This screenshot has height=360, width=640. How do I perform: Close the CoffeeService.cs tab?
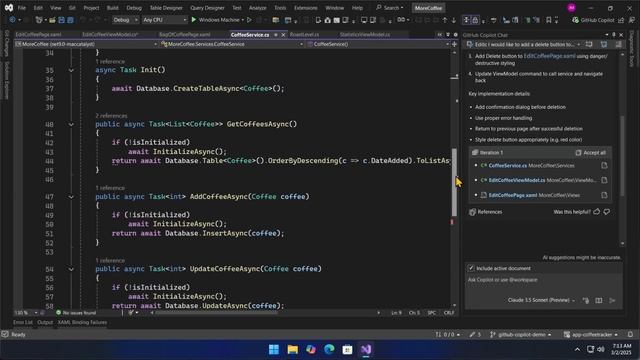[283, 35]
